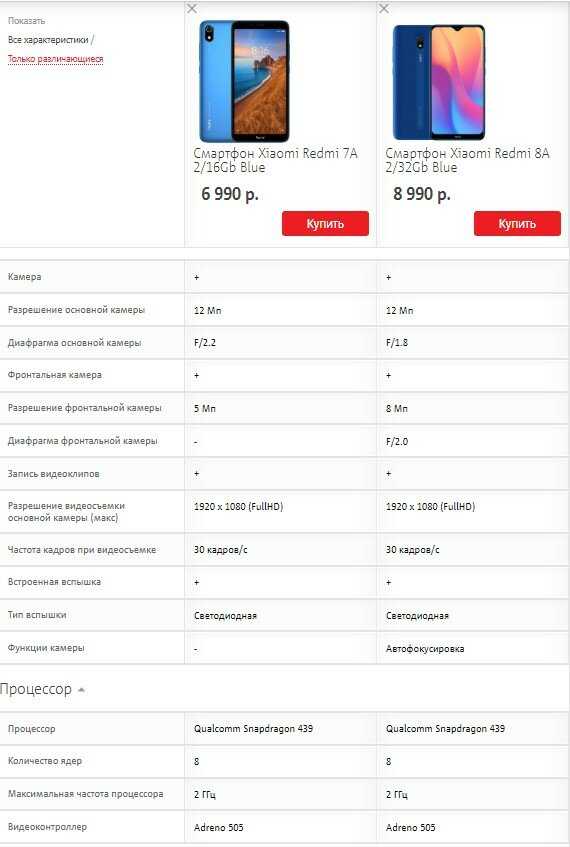Show only differing characteristics
Screen dimensions: 570x847
pyautogui.click(x=55, y=58)
